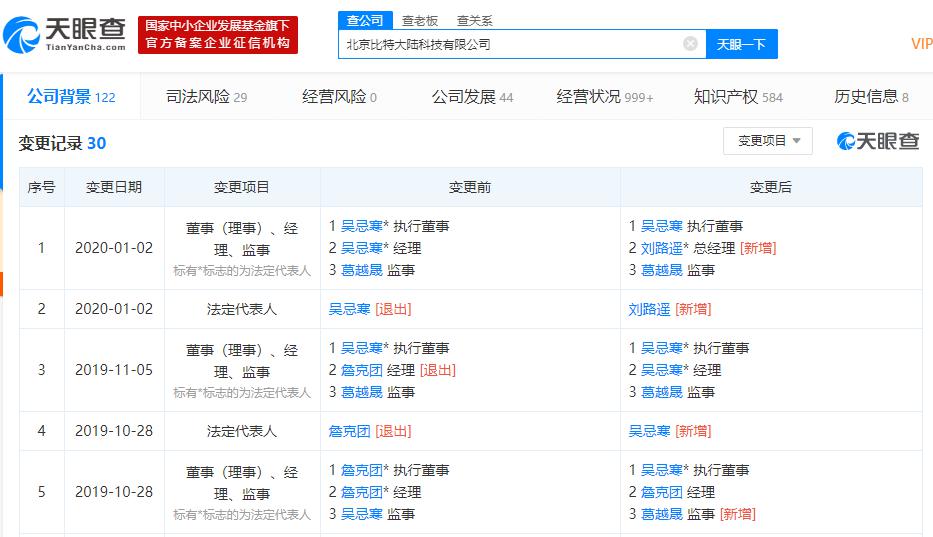Select the 公司发展 44 tab
This screenshot has height=537, width=933.
click(x=472, y=96)
